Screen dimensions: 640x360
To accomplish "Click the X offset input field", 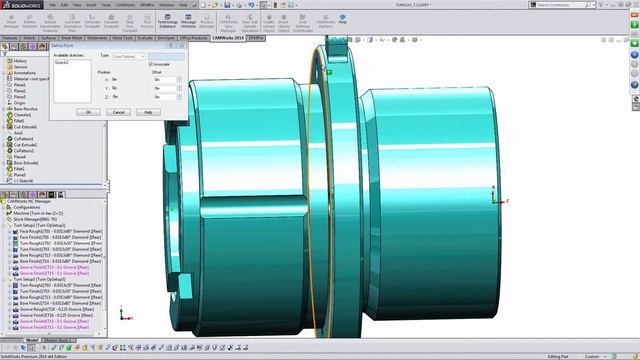I will click(x=164, y=80).
